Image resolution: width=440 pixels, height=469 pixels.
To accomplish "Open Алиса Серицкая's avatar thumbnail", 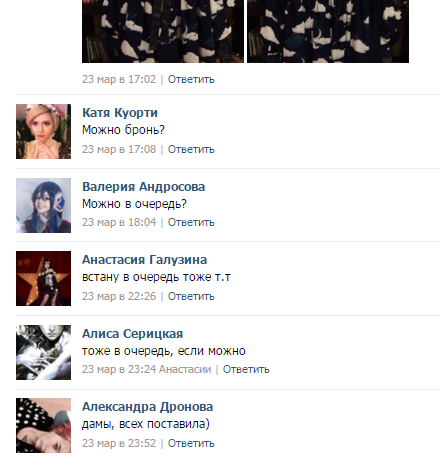I will click(43, 352).
